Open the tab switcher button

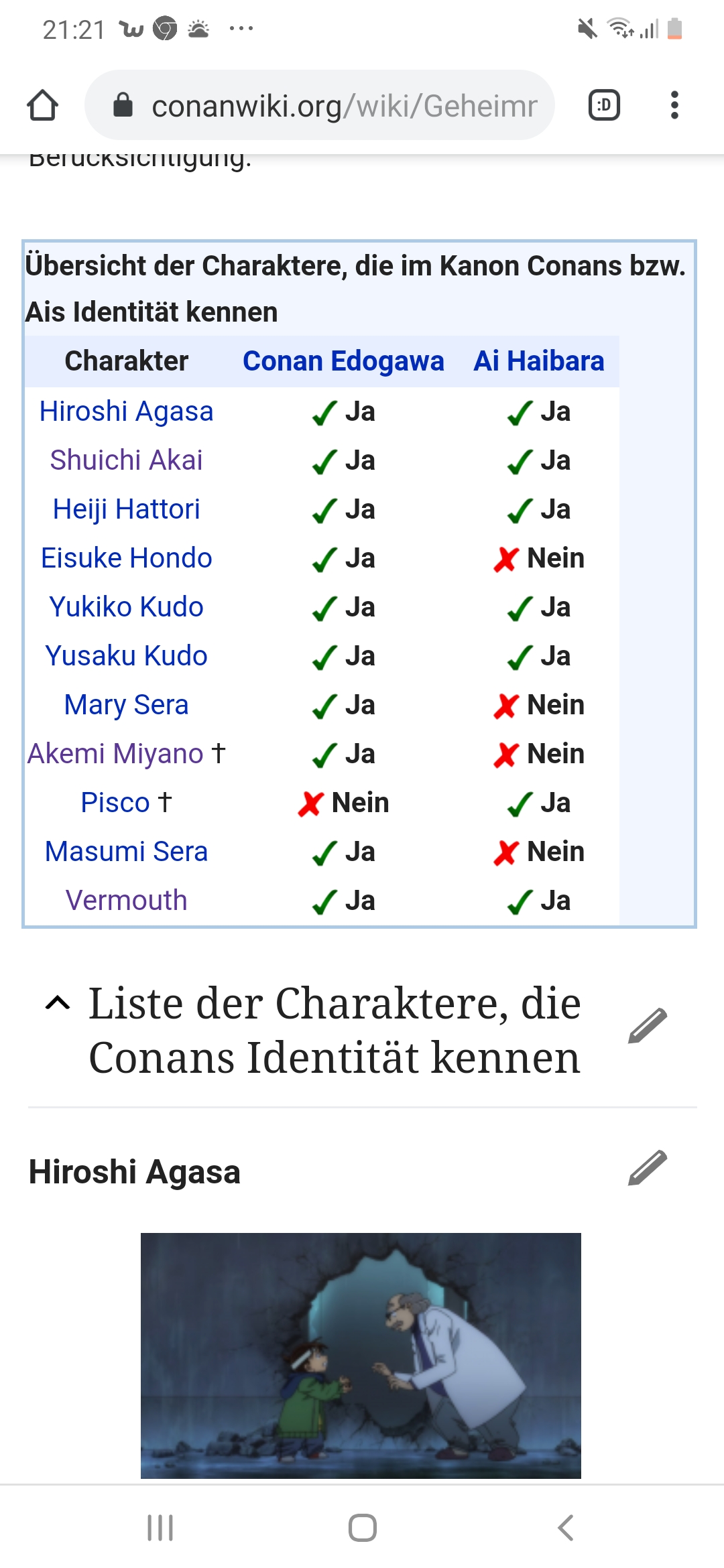[x=604, y=105]
